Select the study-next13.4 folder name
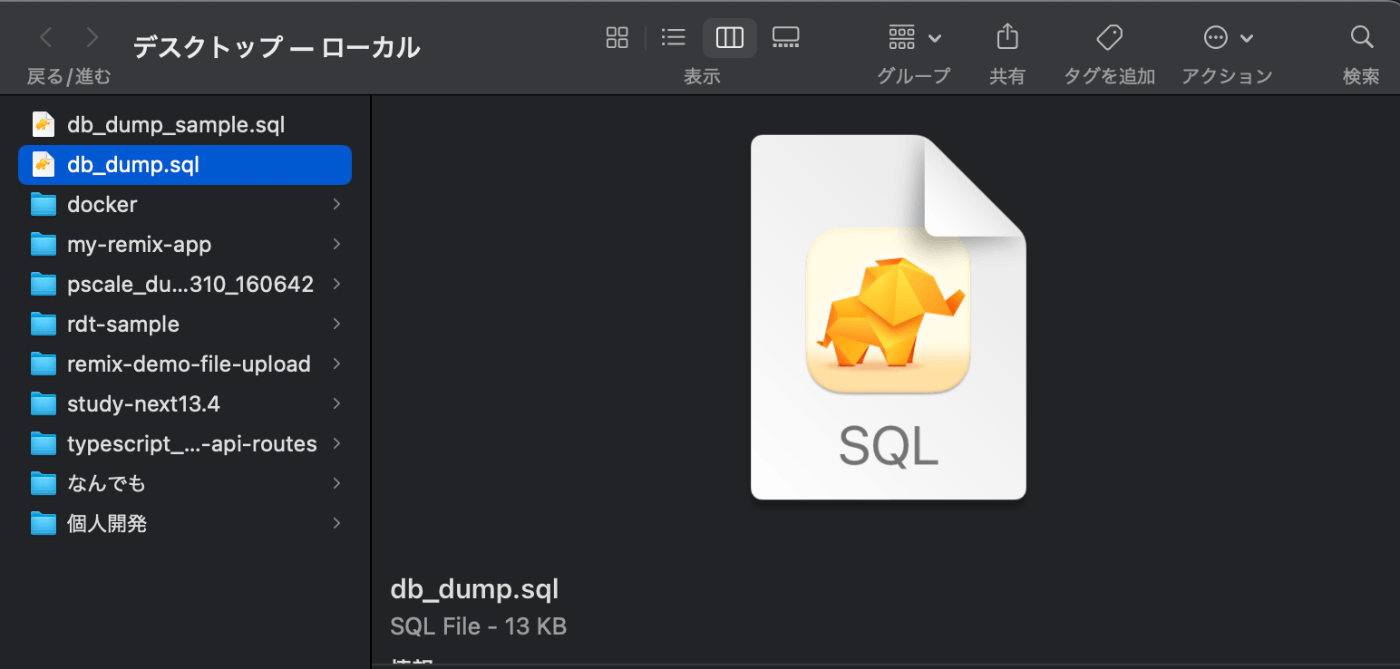1400x669 pixels. click(x=143, y=405)
